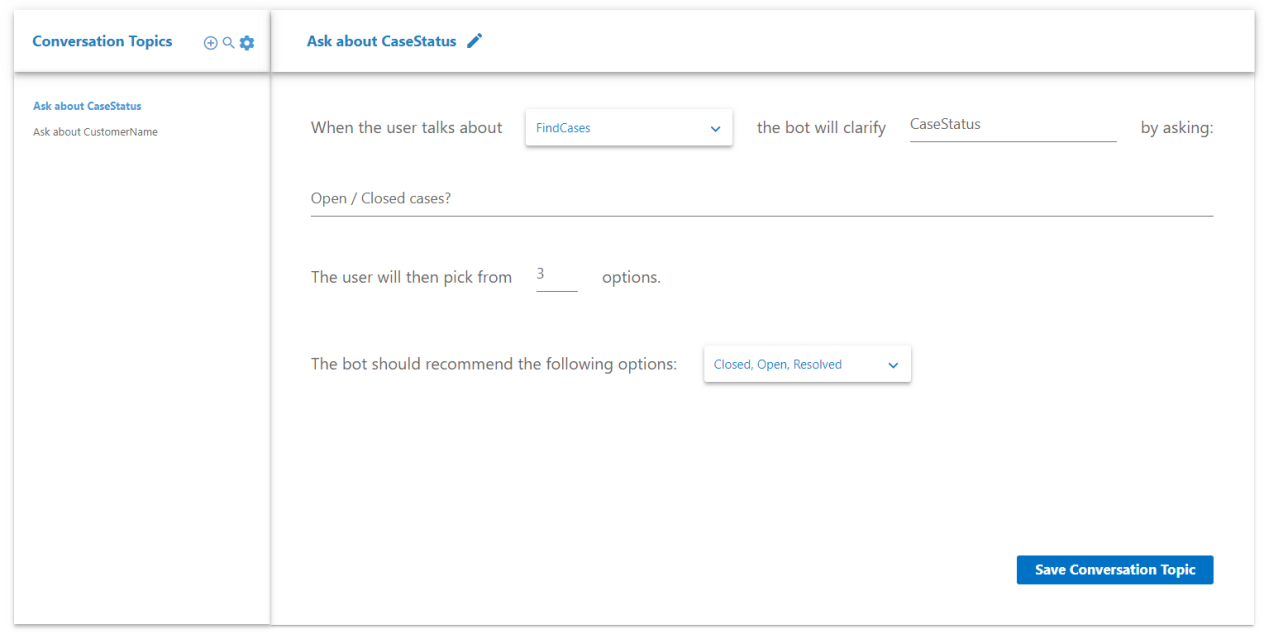Click the pencil icon to rename topic
This screenshot has width=1264, height=634.
[475, 41]
